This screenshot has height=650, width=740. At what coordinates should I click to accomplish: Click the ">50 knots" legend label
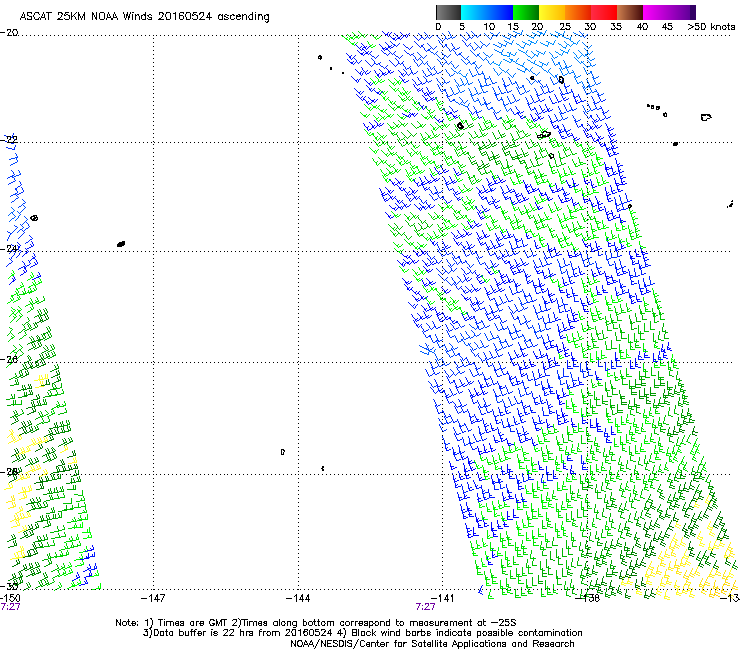click(711, 27)
